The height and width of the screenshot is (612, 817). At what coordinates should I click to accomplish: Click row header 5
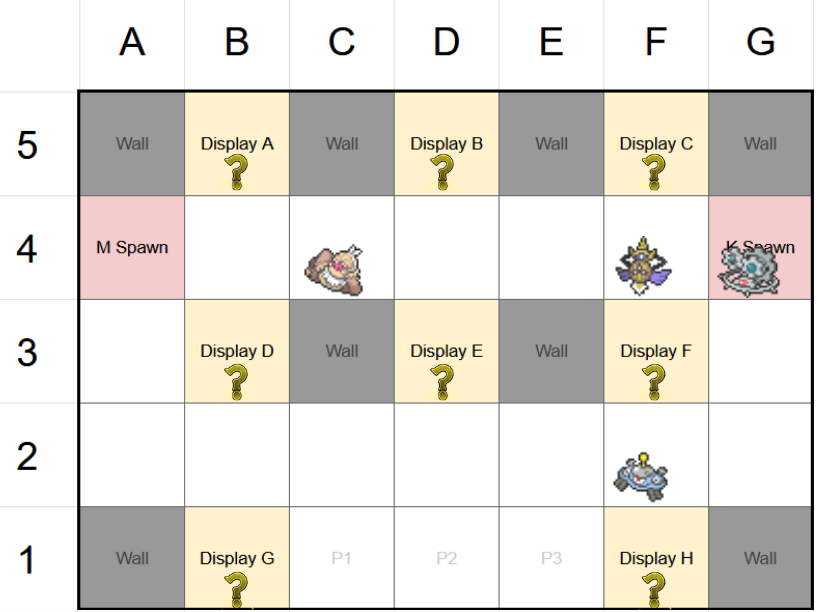point(28,145)
